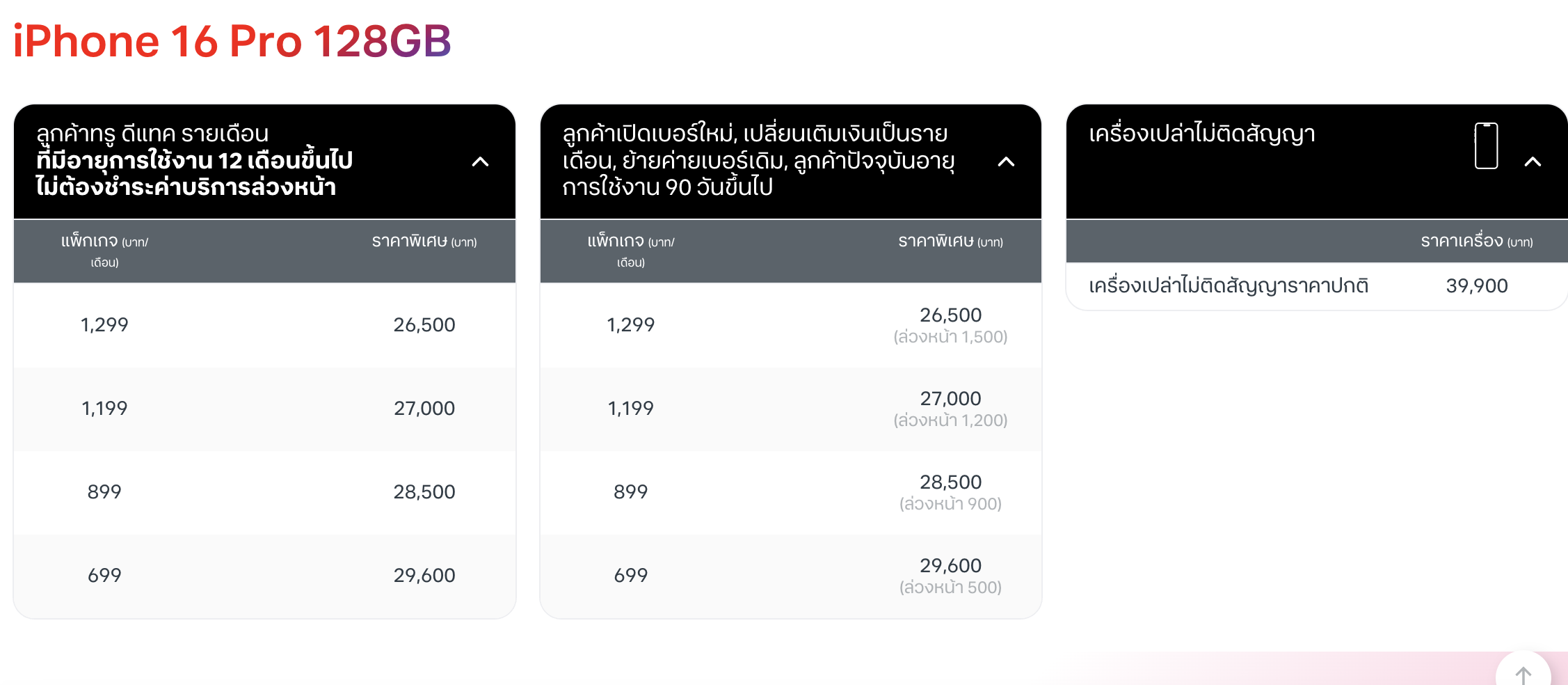1568x685 pixels.
Task: Collapse the True DTAC monthly customer panel chevron
Action: (480, 162)
